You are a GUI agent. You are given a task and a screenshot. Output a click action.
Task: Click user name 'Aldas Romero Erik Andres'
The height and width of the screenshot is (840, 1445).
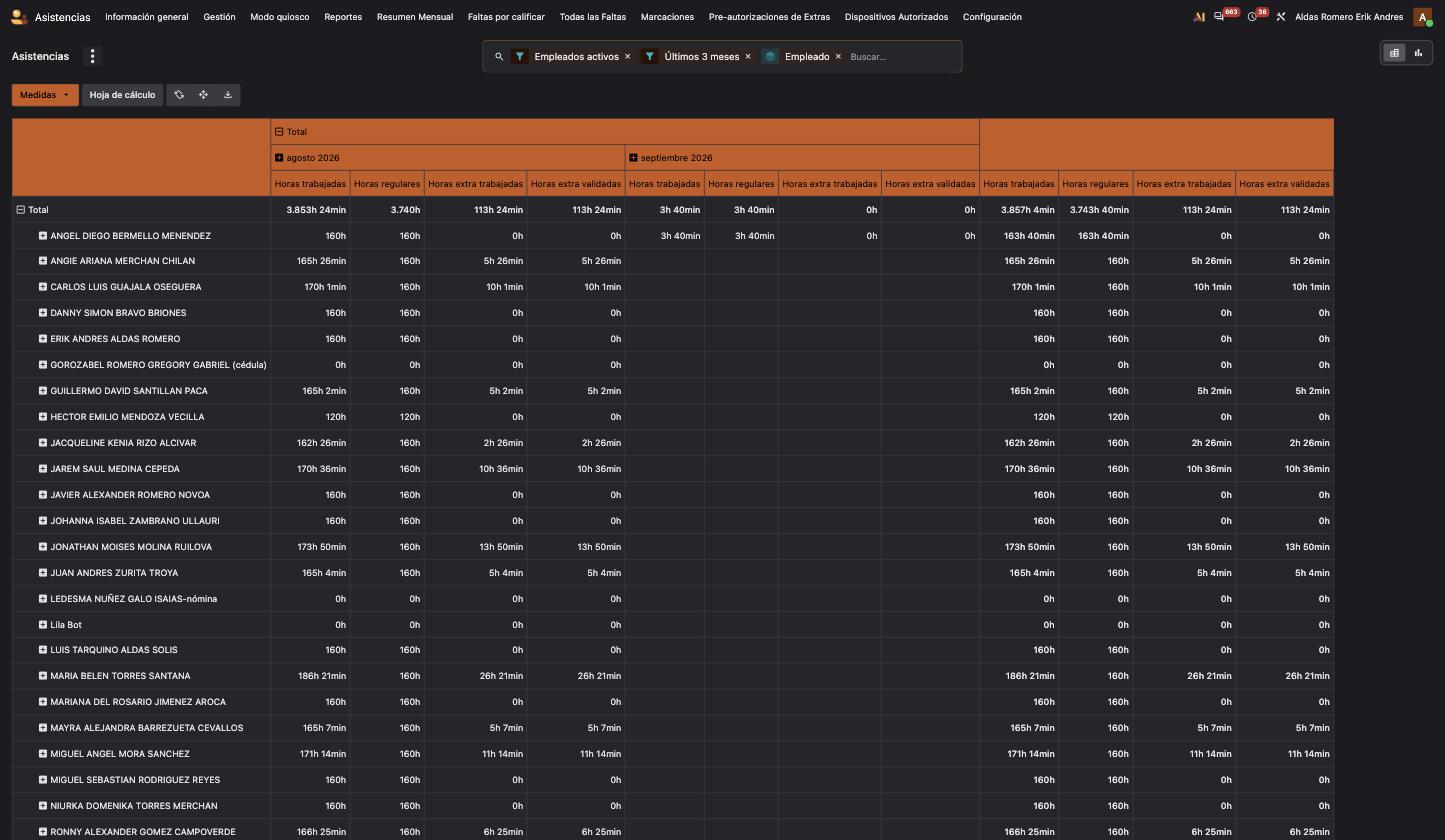[x=1349, y=17]
